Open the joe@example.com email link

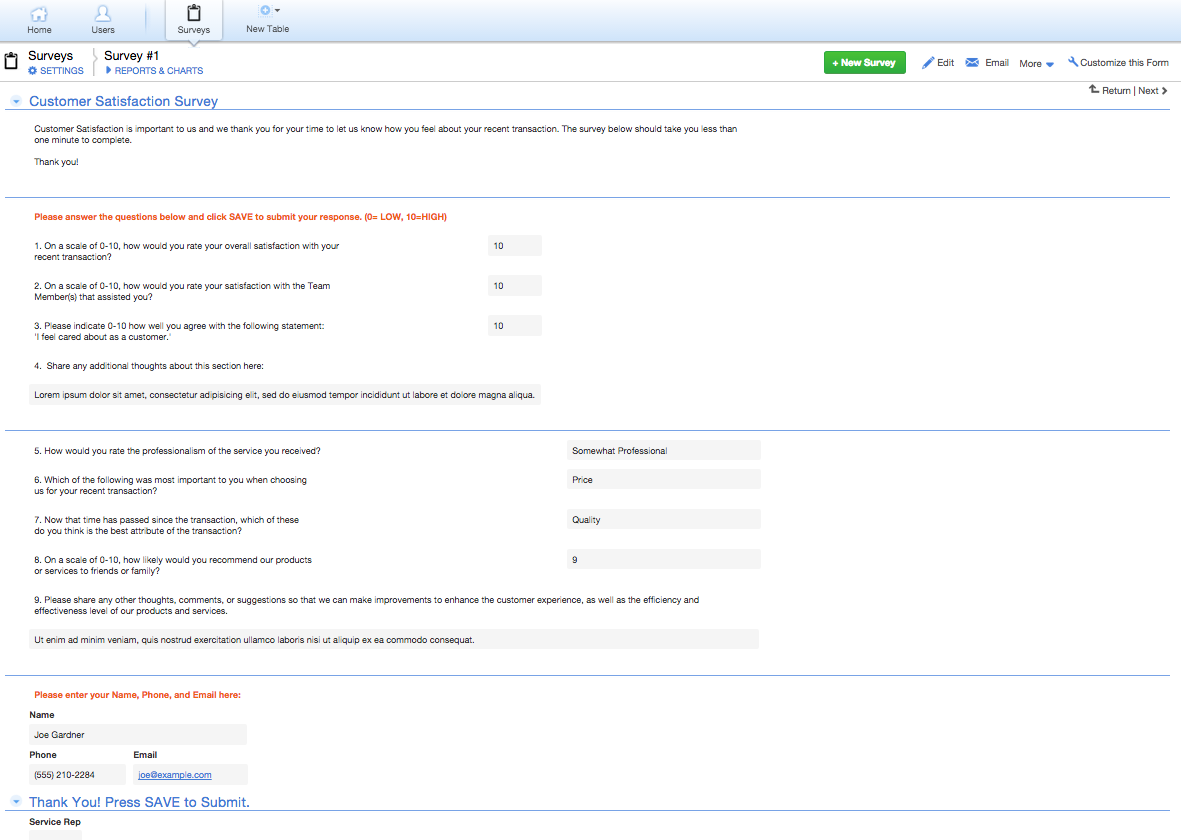175,774
